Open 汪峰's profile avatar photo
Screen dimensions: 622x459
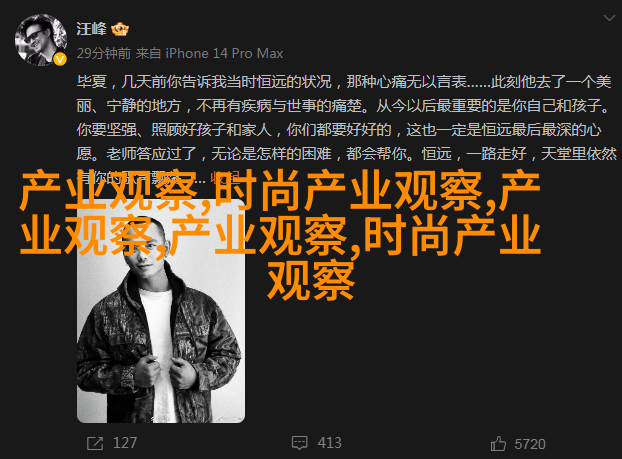tap(41, 40)
